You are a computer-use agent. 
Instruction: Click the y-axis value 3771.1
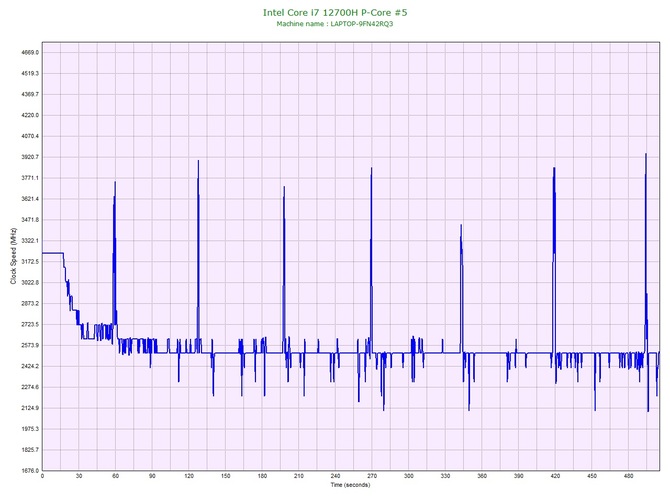[x=30, y=178]
